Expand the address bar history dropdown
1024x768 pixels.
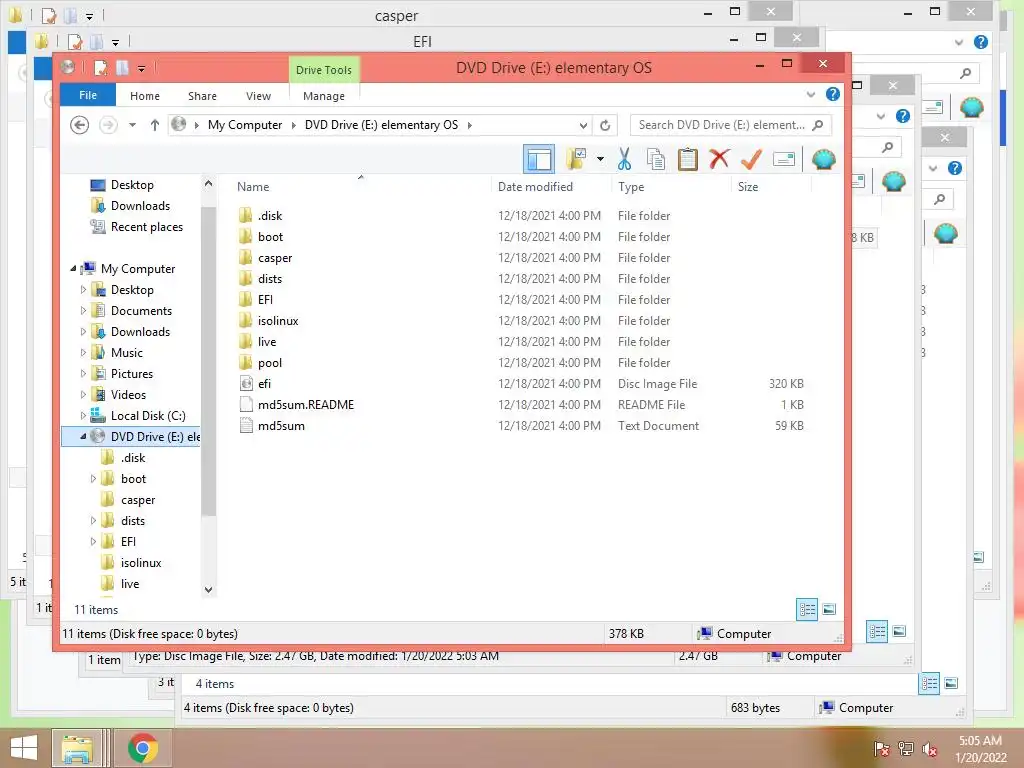tap(583, 125)
